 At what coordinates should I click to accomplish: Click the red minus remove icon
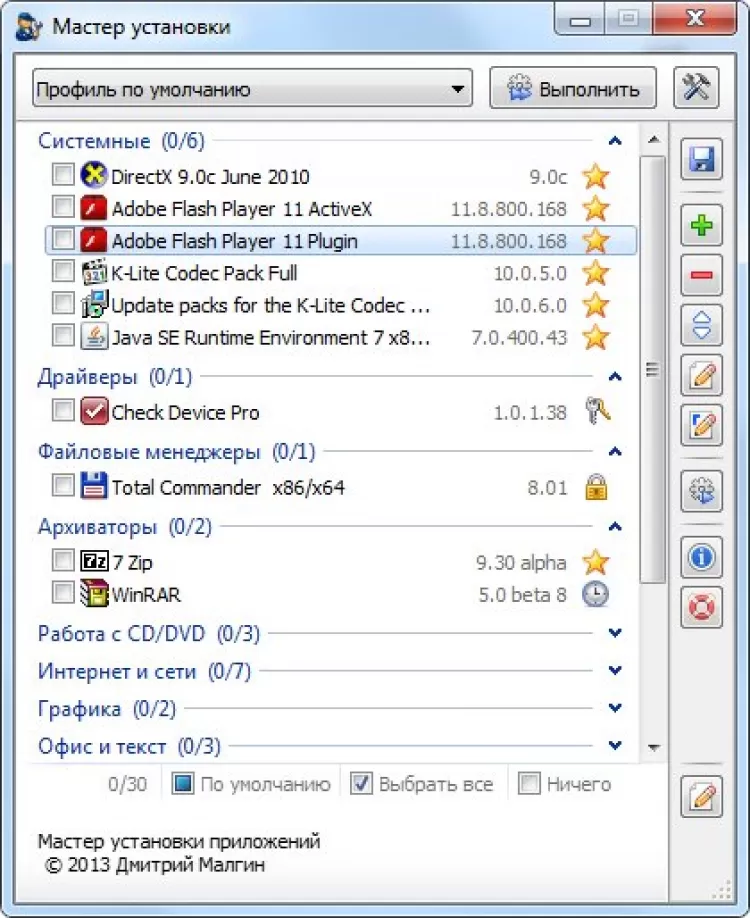[x=701, y=275]
